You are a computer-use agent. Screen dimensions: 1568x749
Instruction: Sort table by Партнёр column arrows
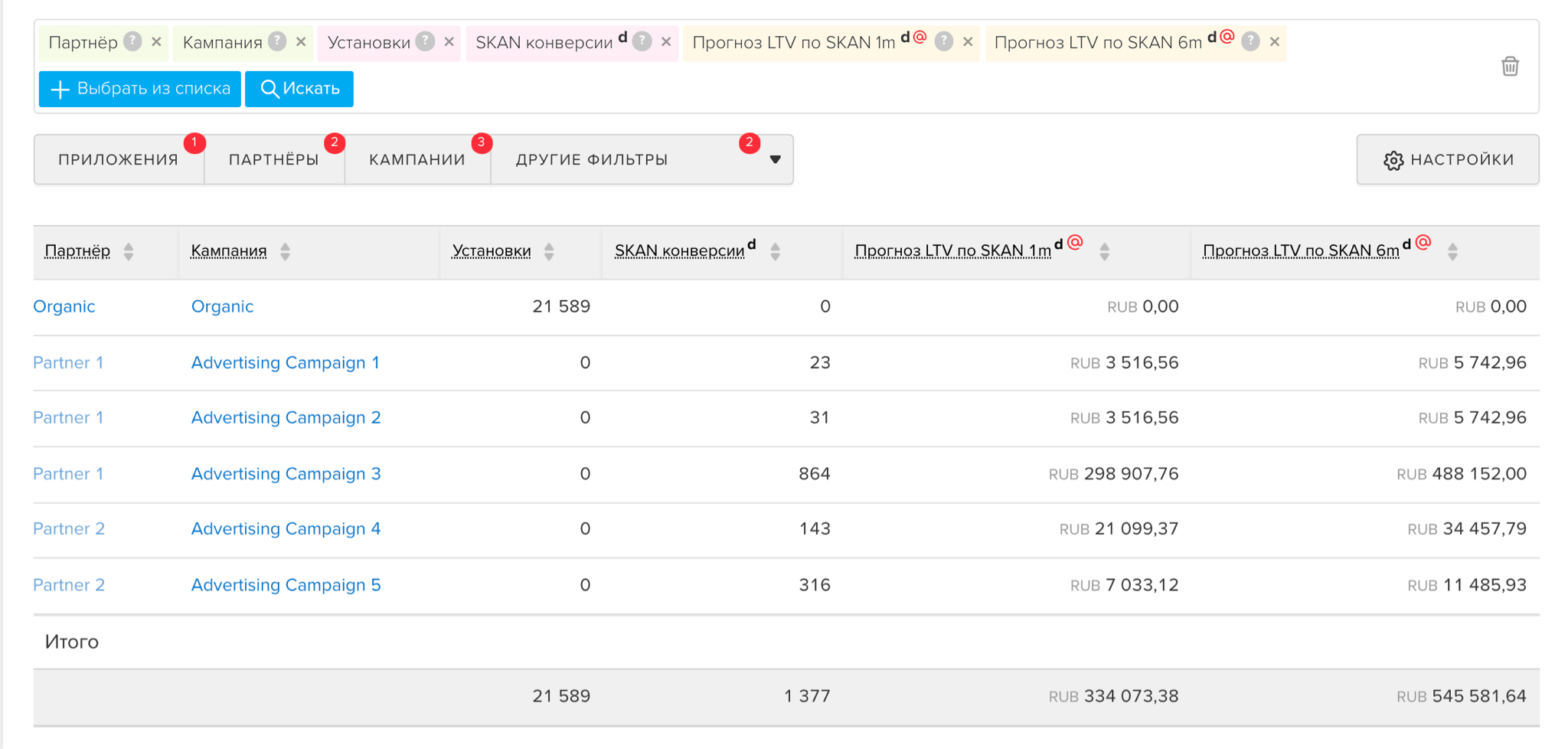click(129, 251)
